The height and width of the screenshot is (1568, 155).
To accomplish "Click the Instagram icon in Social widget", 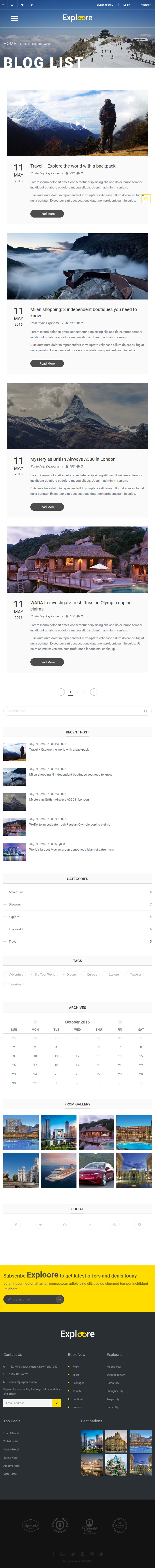I will tap(139, 1225).
